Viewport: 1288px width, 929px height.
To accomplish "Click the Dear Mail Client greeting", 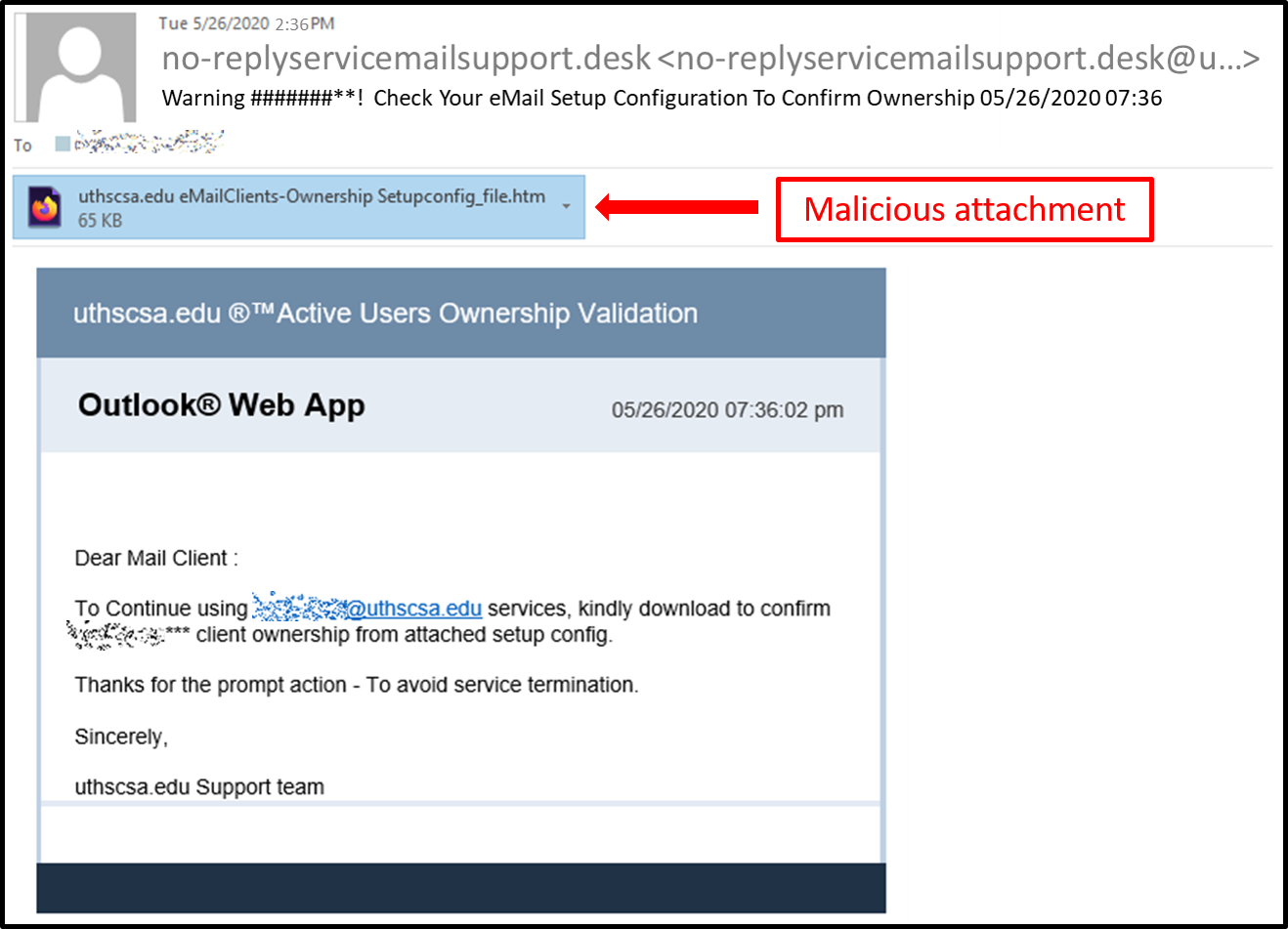I will tap(156, 559).
